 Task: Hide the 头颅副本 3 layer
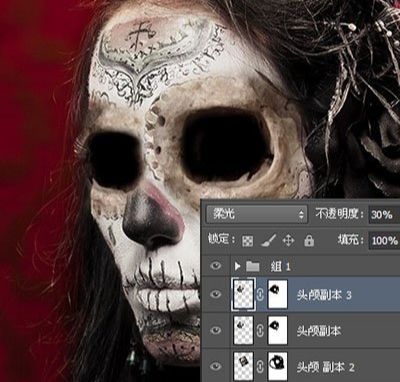coord(216,294)
